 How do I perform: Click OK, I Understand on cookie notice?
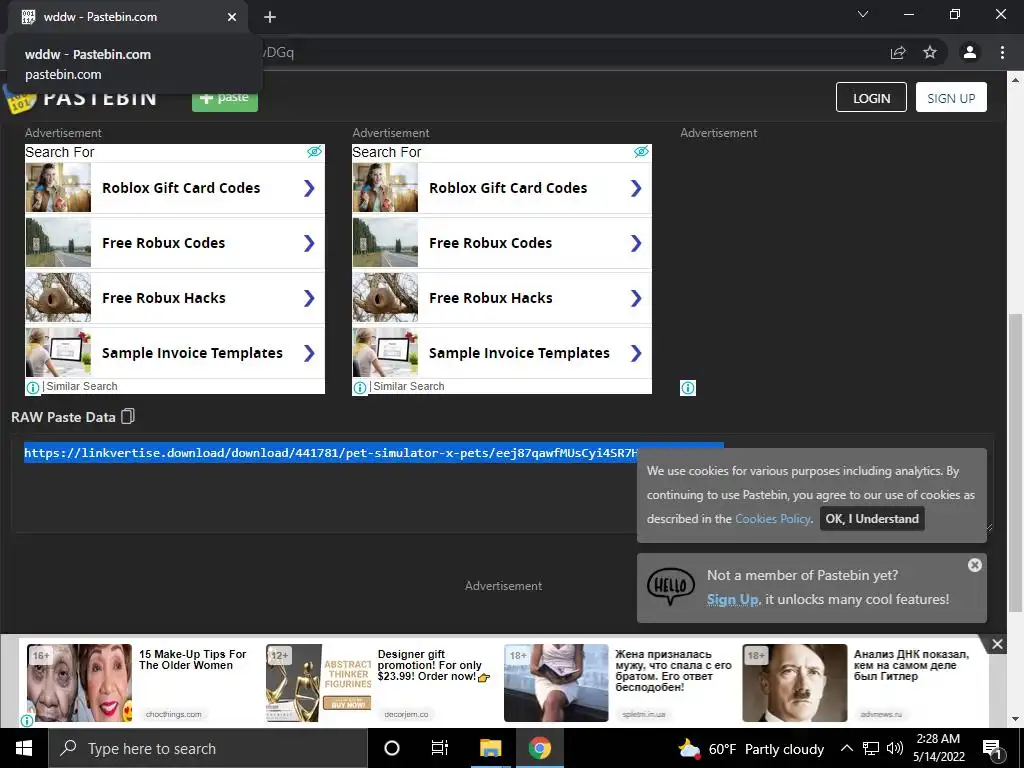872,519
